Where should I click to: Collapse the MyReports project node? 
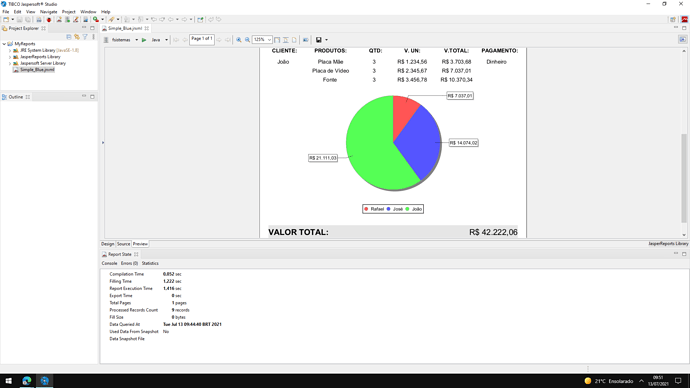coord(4,44)
